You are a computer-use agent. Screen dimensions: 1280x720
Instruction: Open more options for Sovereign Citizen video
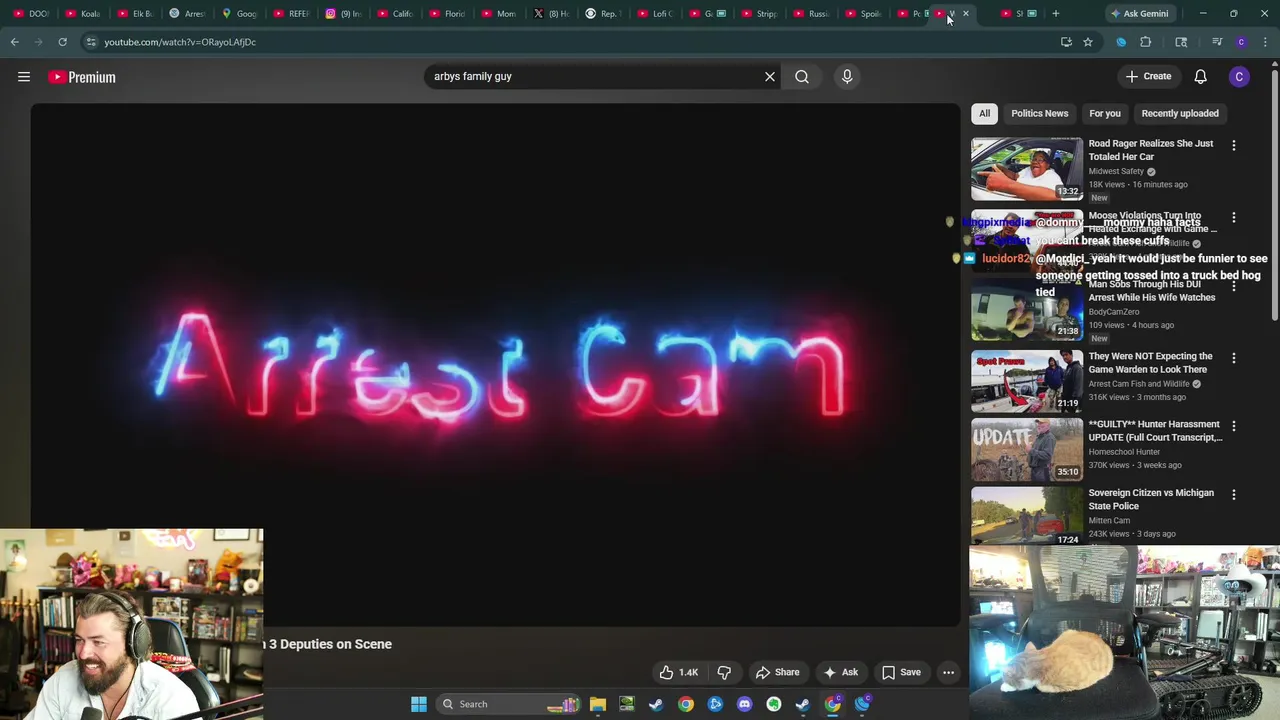click(x=1233, y=494)
